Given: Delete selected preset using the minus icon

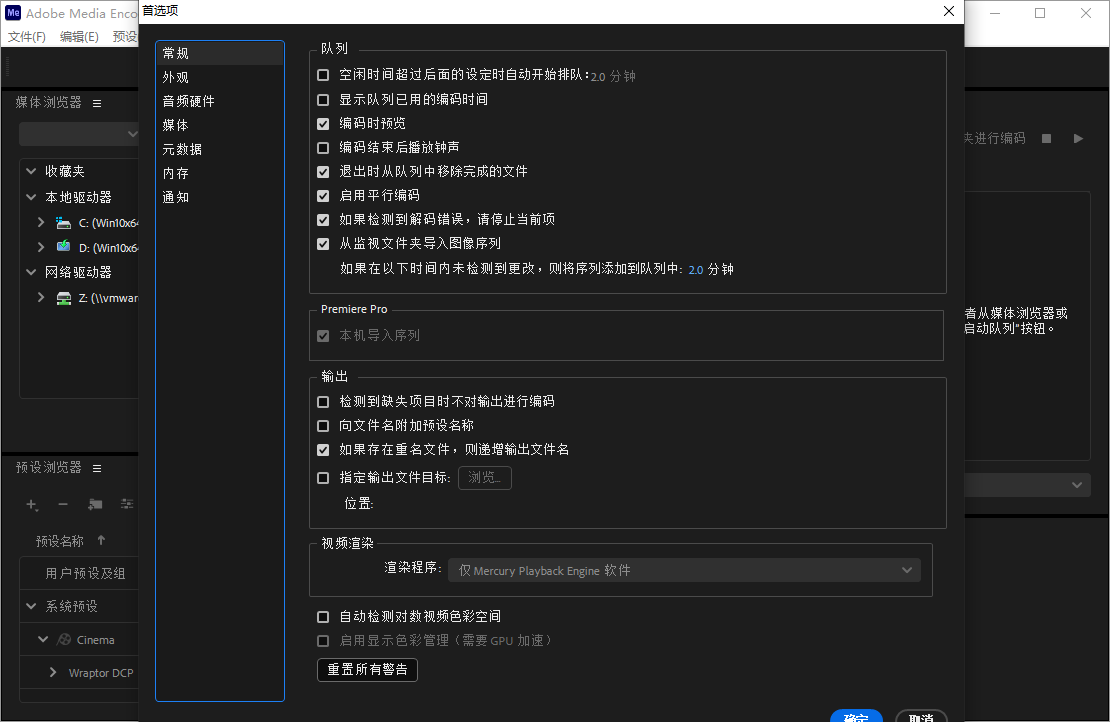Looking at the screenshot, I should click(x=62, y=504).
